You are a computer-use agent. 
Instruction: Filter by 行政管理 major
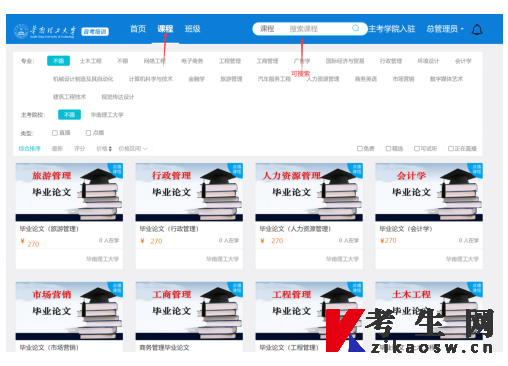(x=391, y=61)
